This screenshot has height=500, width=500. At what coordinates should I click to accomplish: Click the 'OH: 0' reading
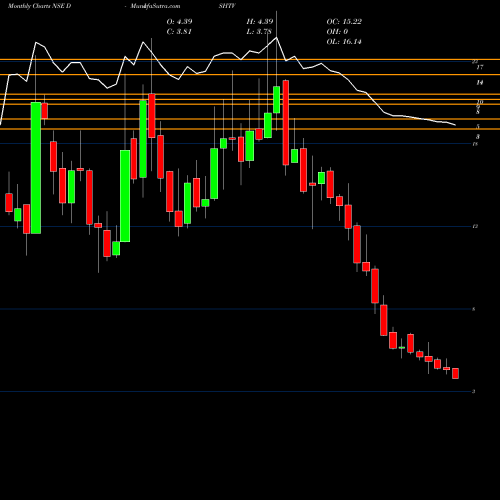[x=337, y=32]
